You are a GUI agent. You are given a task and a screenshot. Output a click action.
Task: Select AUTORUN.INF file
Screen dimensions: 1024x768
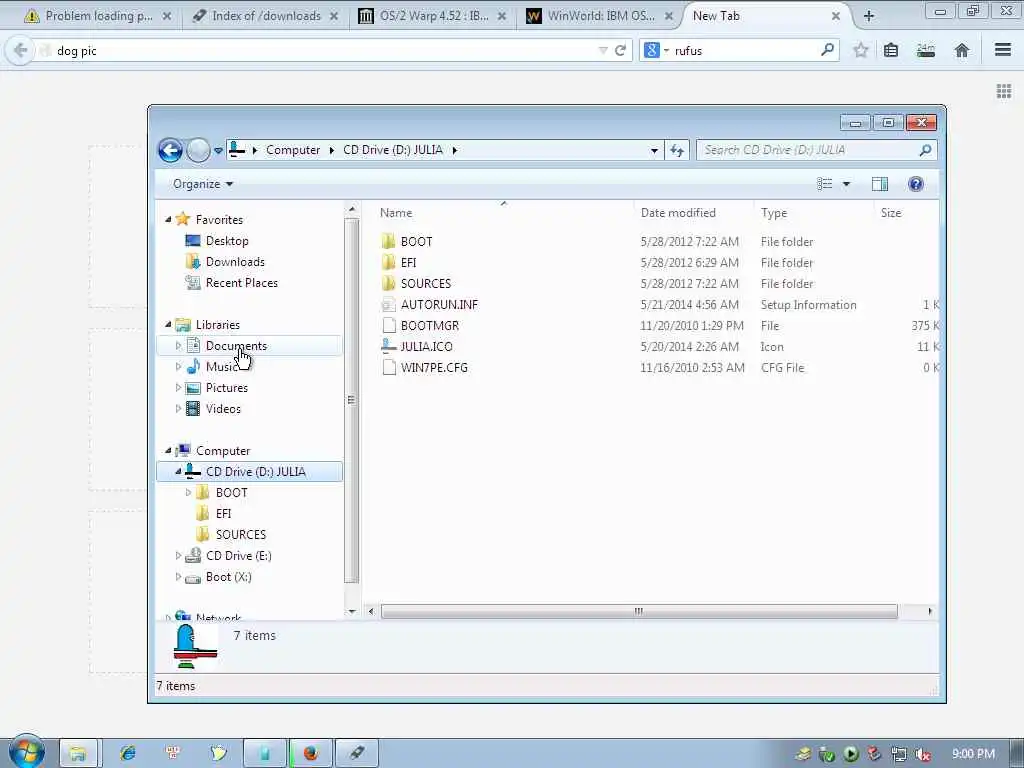pos(440,305)
